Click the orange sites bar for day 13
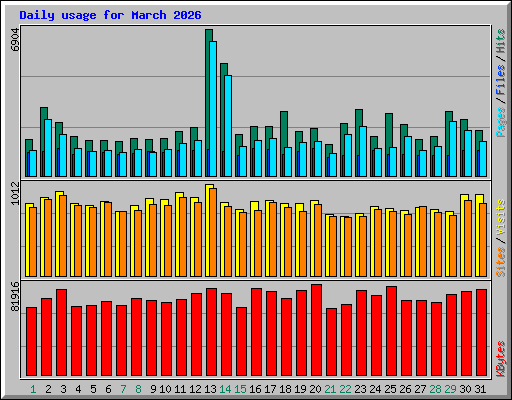The width and height of the screenshot is (512, 400). [x=213, y=232]
